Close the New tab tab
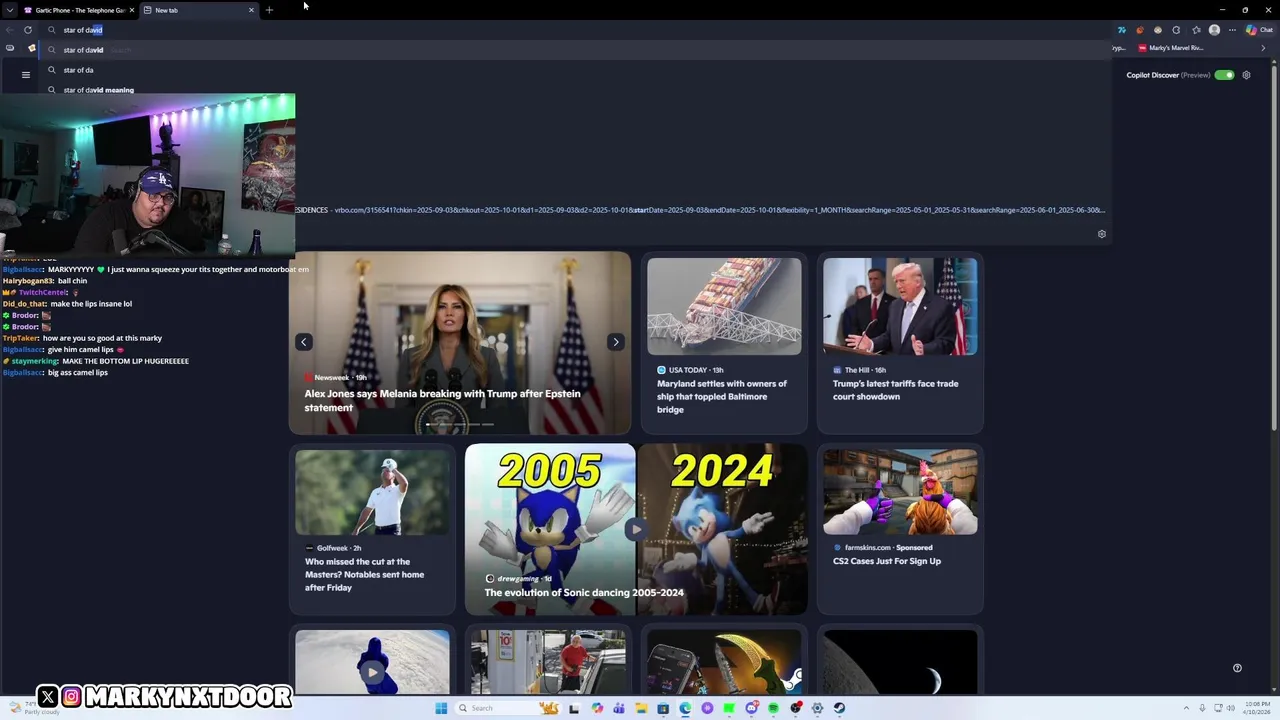This screenshot has width=1280, height=720. tap(251, 10)
